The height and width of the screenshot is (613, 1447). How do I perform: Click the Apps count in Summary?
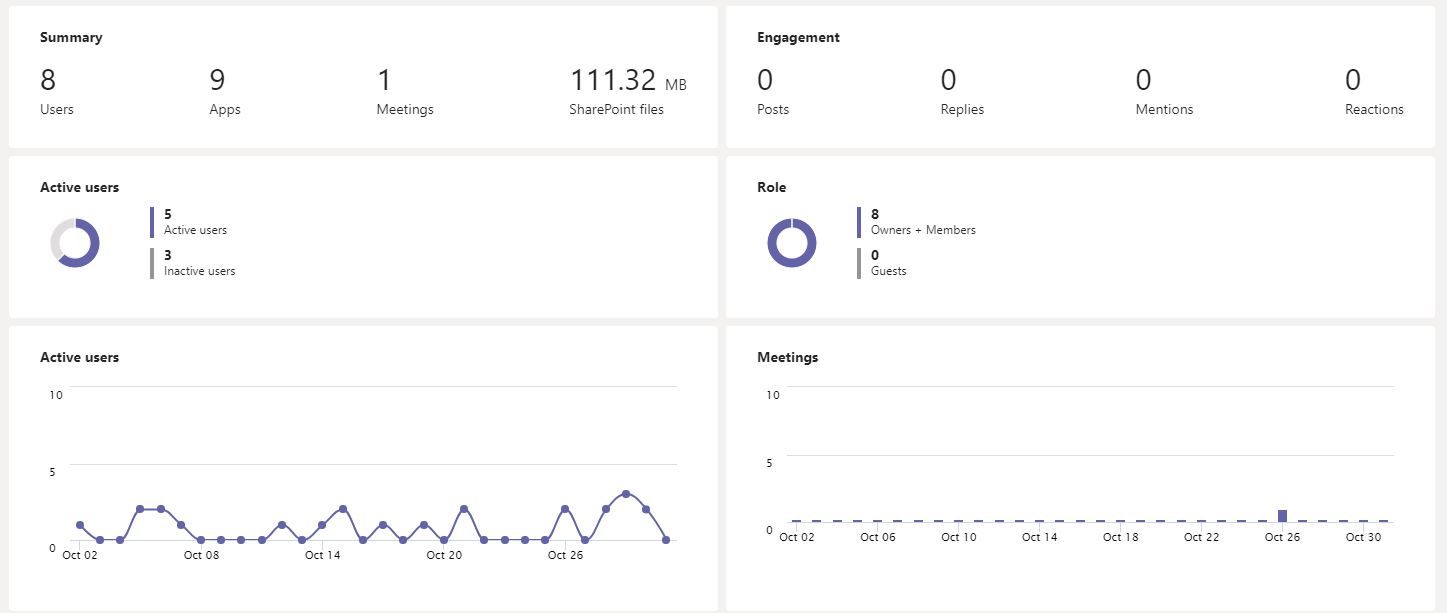pyautogui.click(x=217, y=81)
